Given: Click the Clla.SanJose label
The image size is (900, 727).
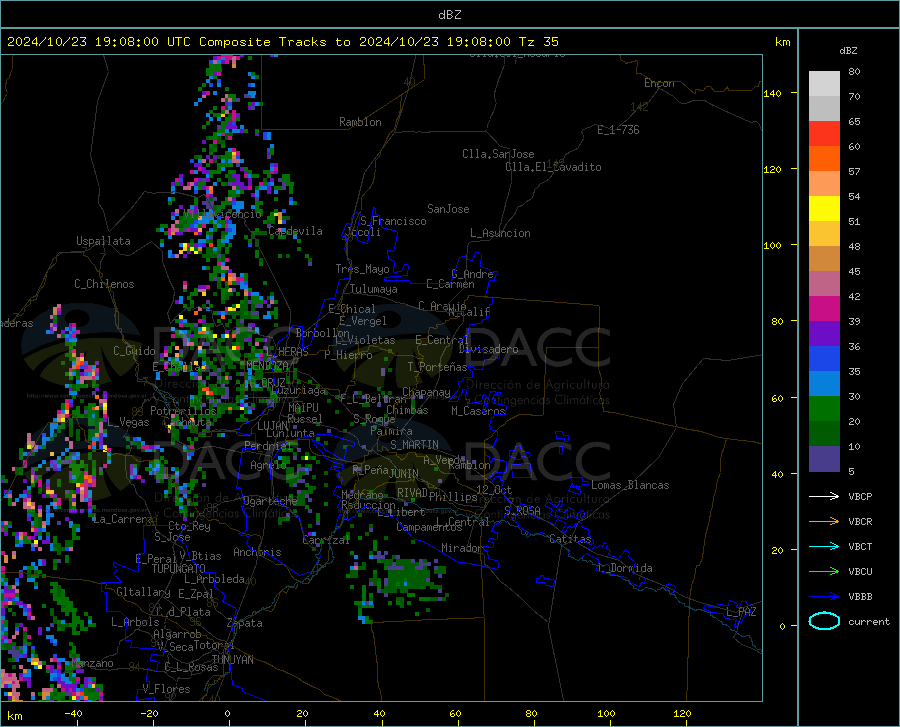Looking at the screenshot, I should [498, 154].
